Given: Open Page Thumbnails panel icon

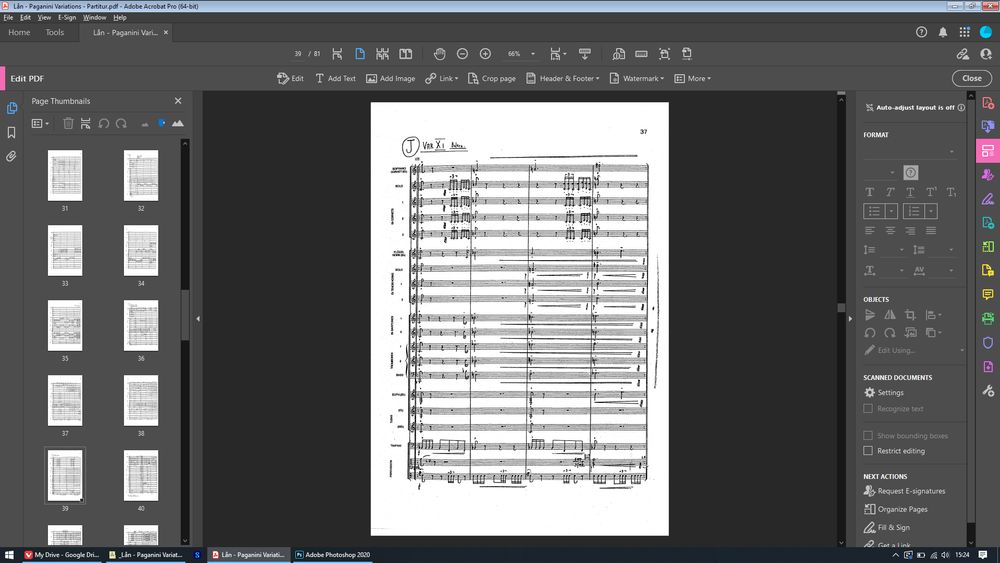Looking at the screenshot, I should coord(11,108).
